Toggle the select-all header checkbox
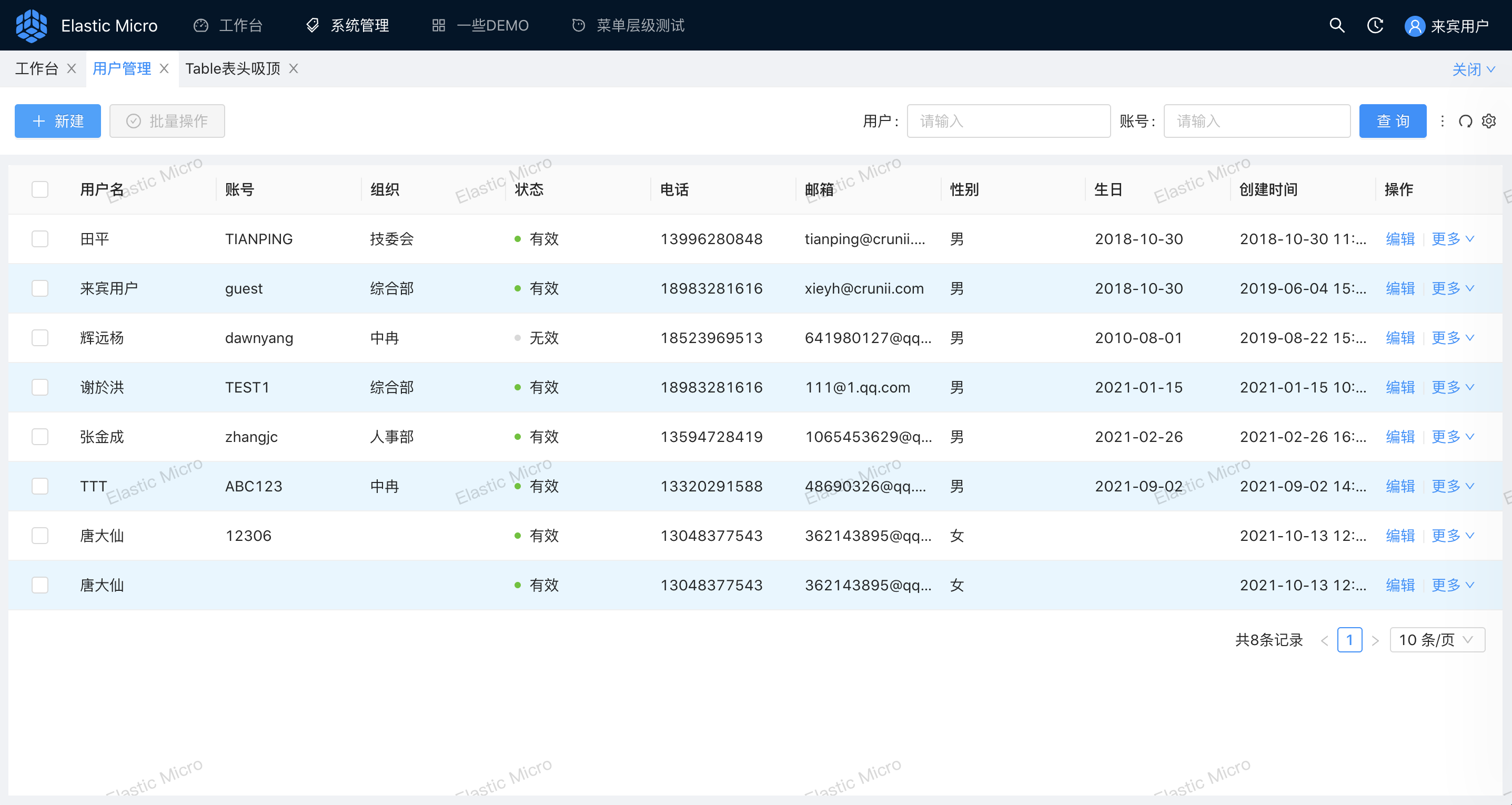 [40, 189]
